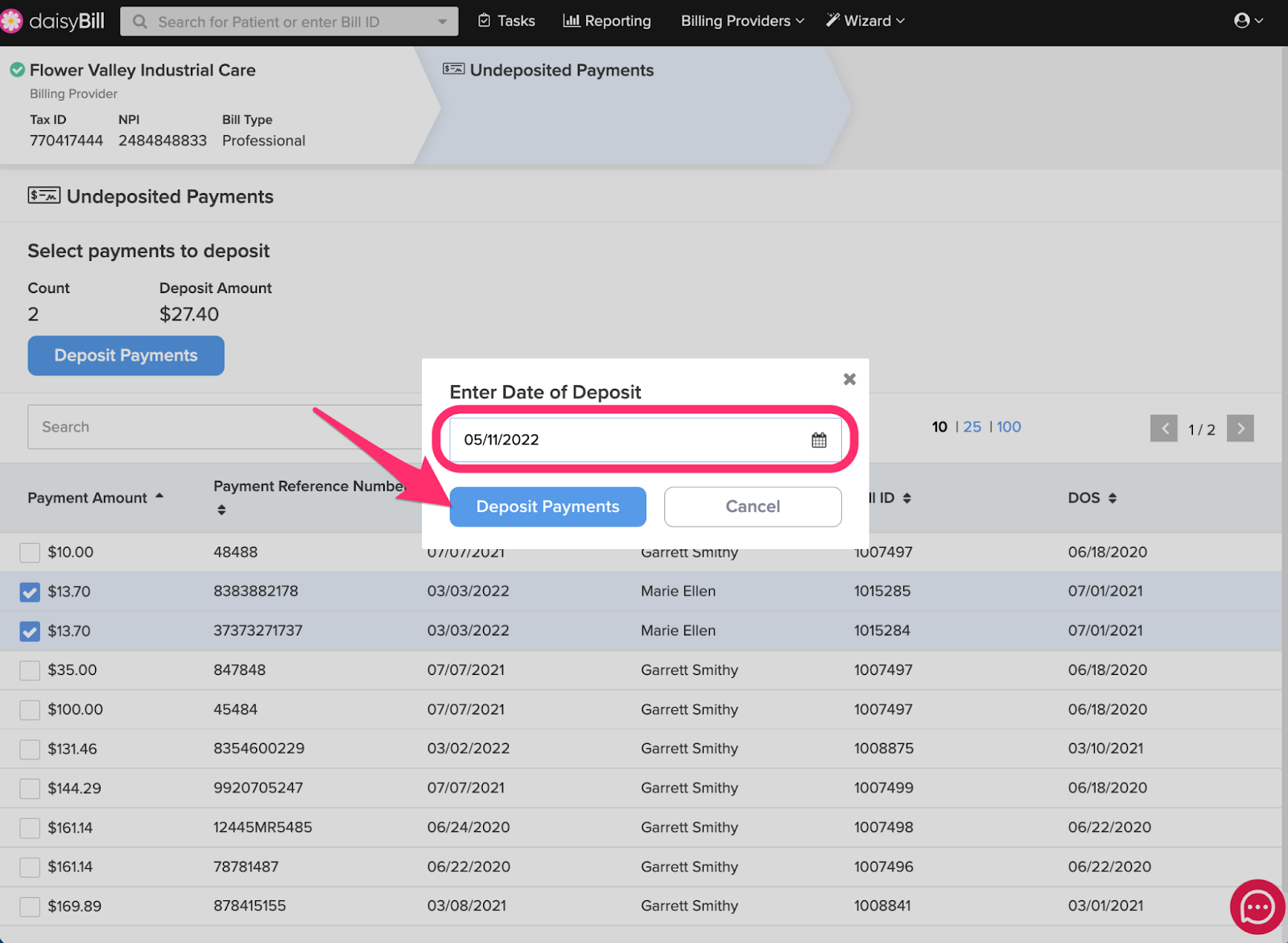Click Bill ID 1007499
The image size is (1288, 943).
[884, 788]
